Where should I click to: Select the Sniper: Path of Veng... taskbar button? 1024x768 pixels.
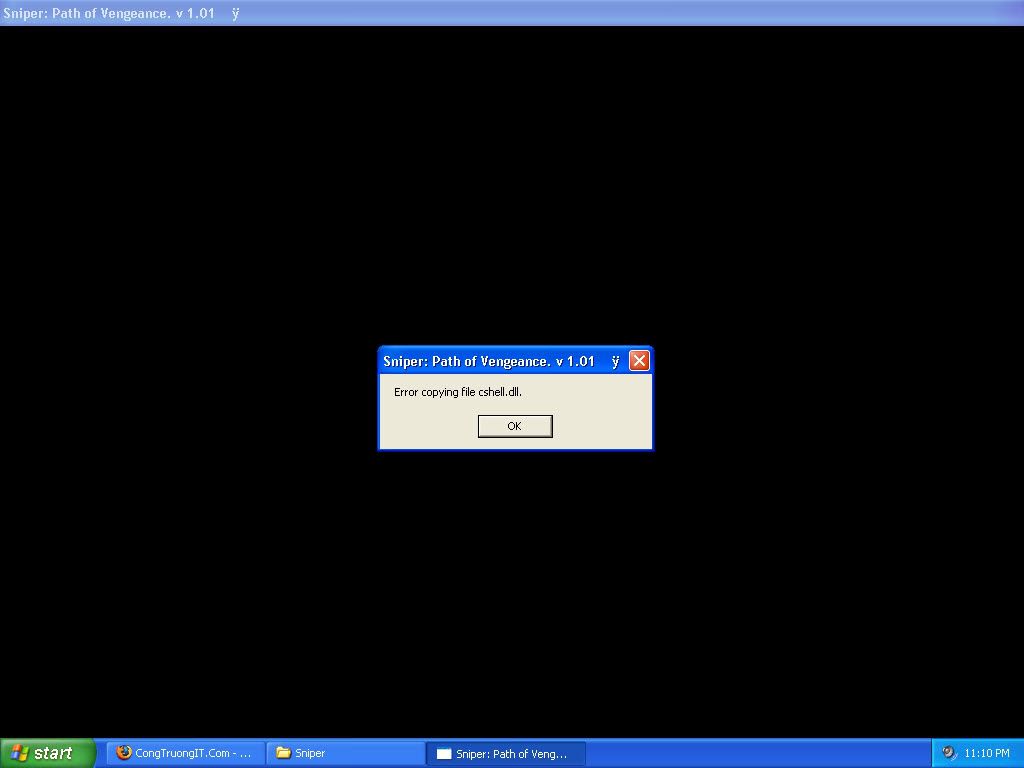(505, 753)
